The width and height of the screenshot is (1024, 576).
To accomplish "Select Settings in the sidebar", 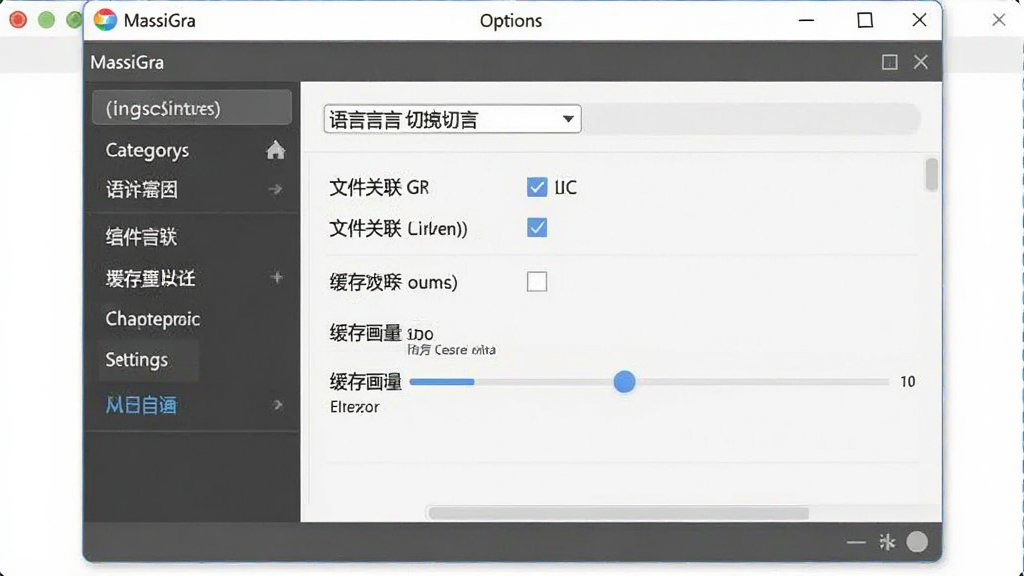I will [x=149, y=360].
